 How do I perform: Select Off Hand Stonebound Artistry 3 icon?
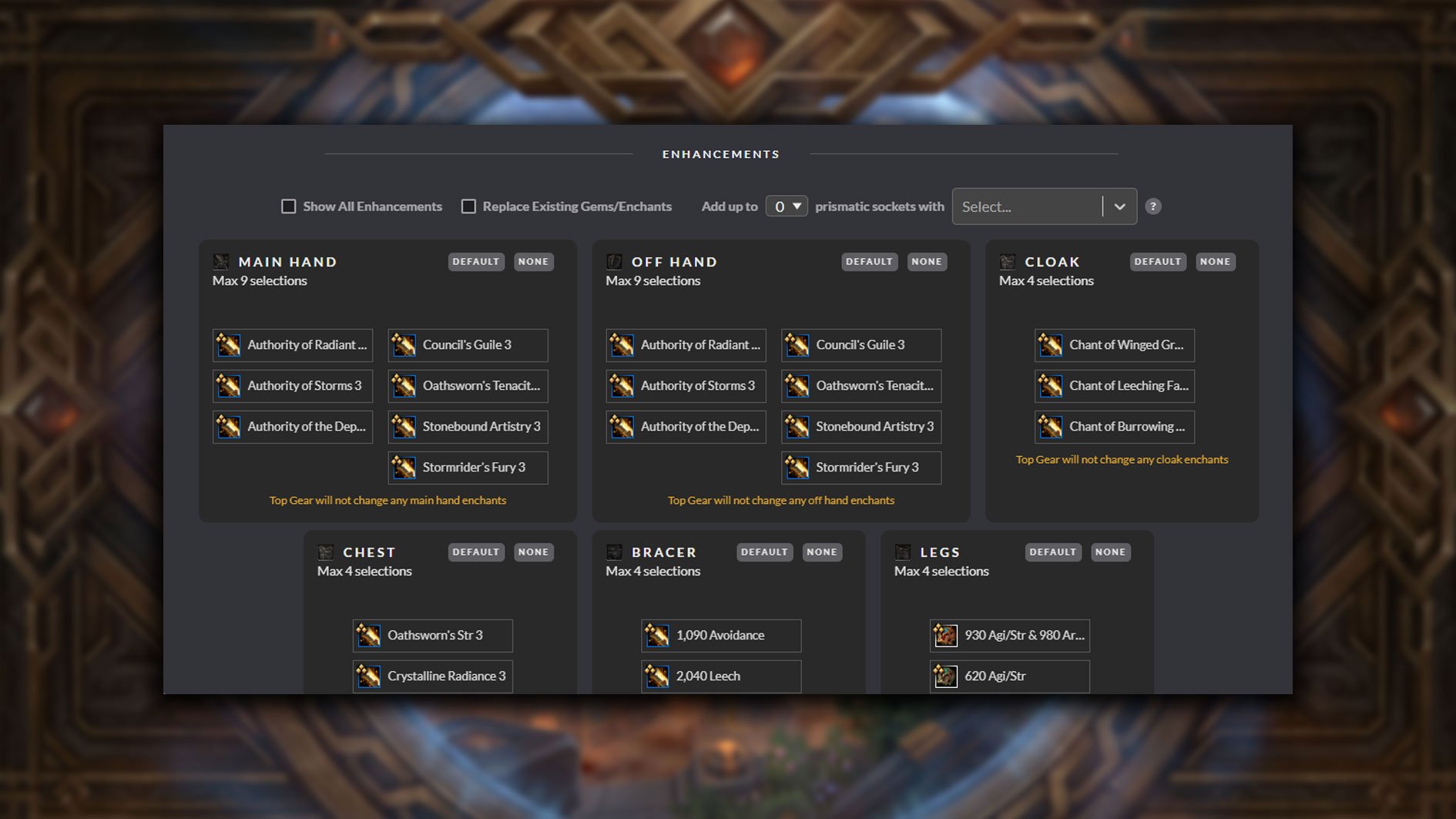[x=797, y=427]
